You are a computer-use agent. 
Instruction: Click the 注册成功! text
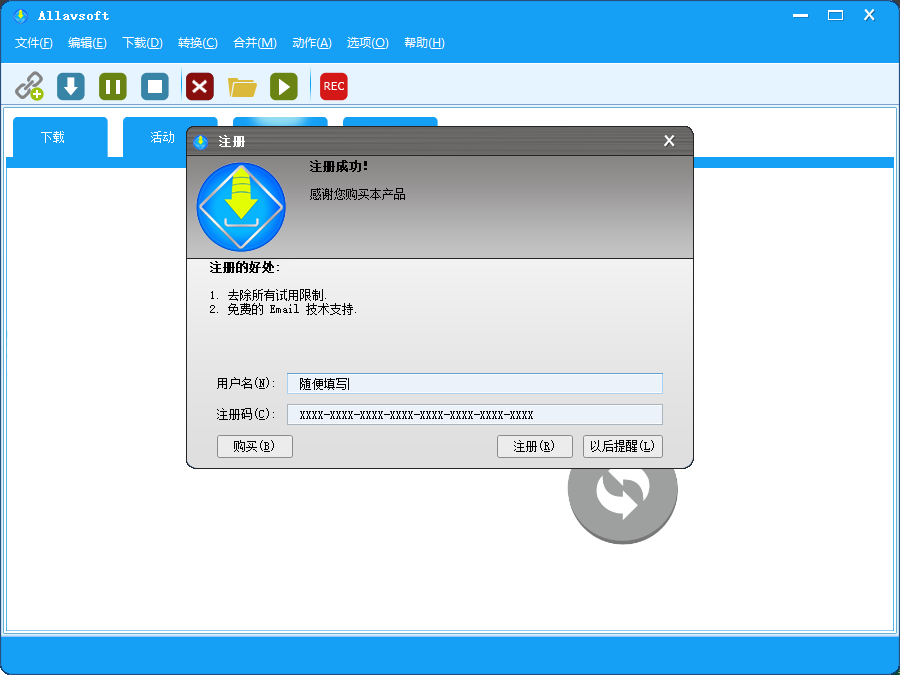point(339,167)
